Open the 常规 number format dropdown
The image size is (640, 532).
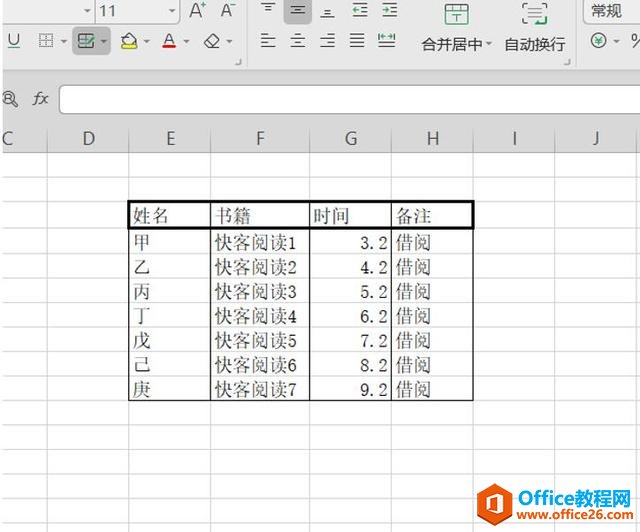click(611, 11)
